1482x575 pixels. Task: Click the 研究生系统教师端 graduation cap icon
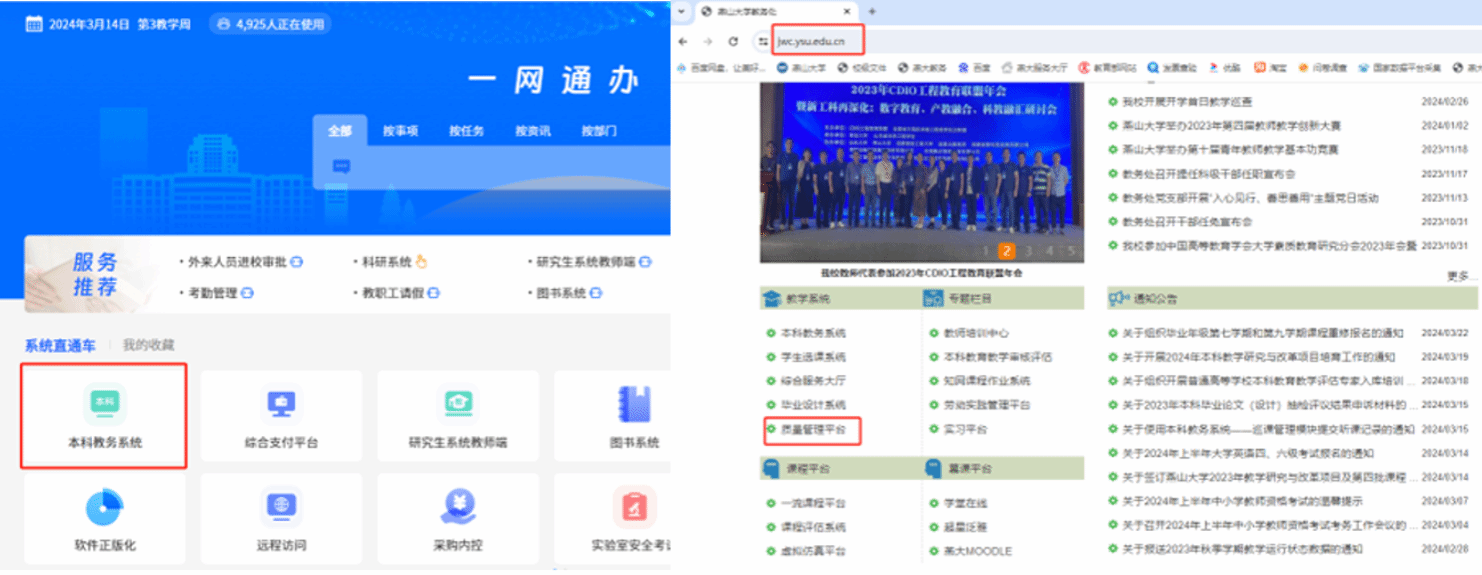click(x=458, y=402)
